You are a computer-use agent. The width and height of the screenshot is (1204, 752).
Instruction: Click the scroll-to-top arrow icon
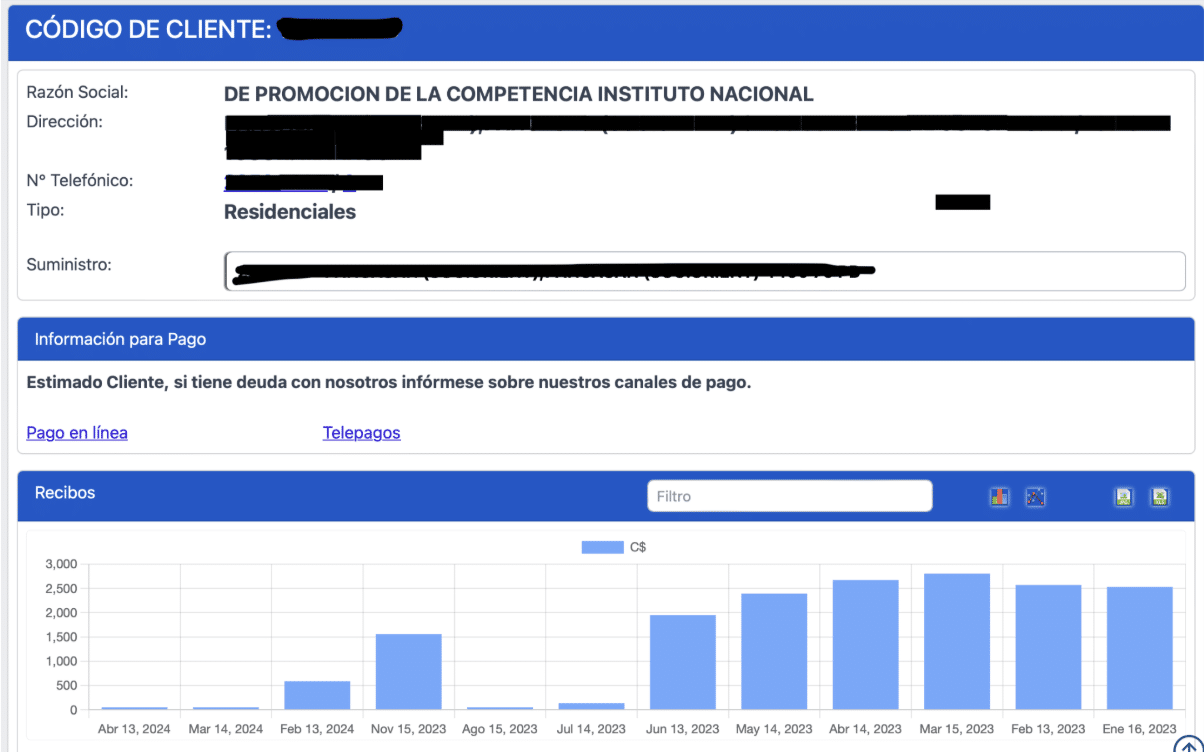tap(1187, 742)
